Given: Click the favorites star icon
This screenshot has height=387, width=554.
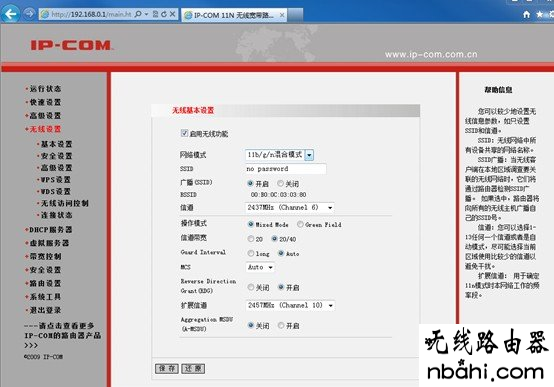Looking at the screenshot, I should [540, 14].
